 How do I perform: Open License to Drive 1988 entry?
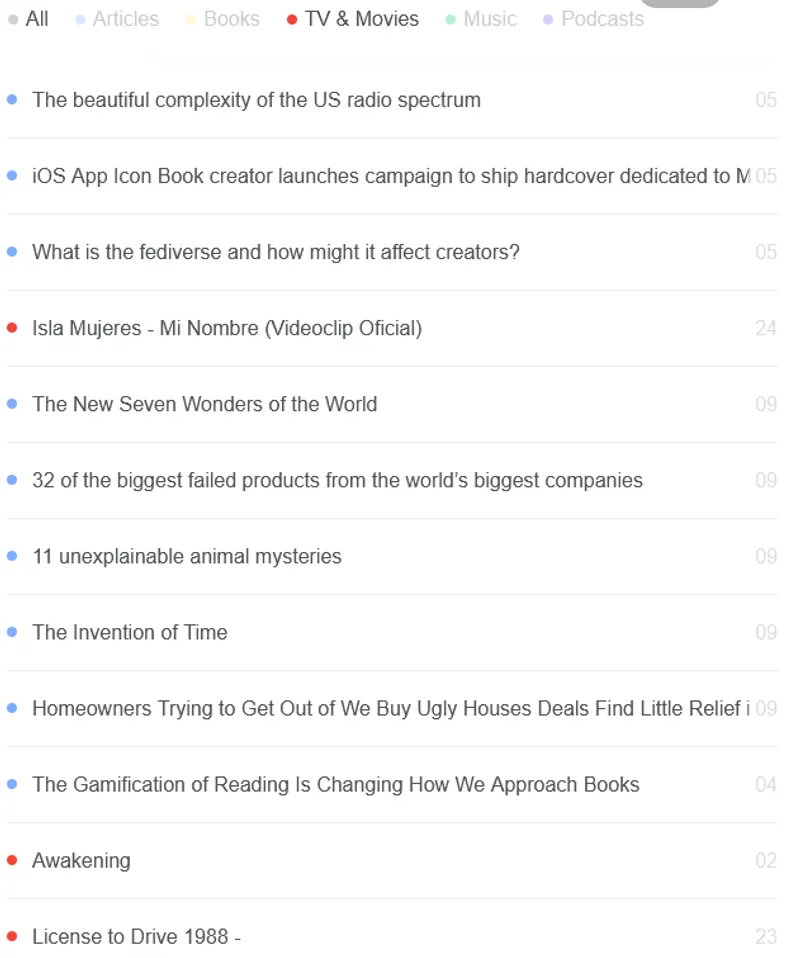[x=136, y=936]
